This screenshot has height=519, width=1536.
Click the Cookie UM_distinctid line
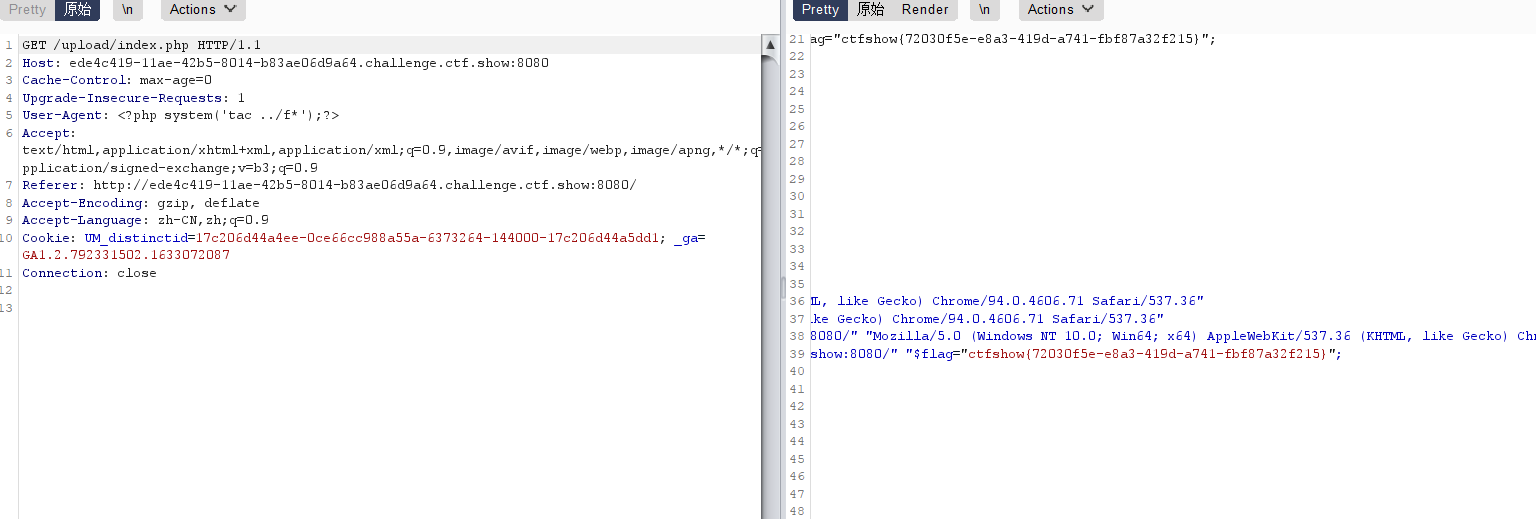[364, 238]
